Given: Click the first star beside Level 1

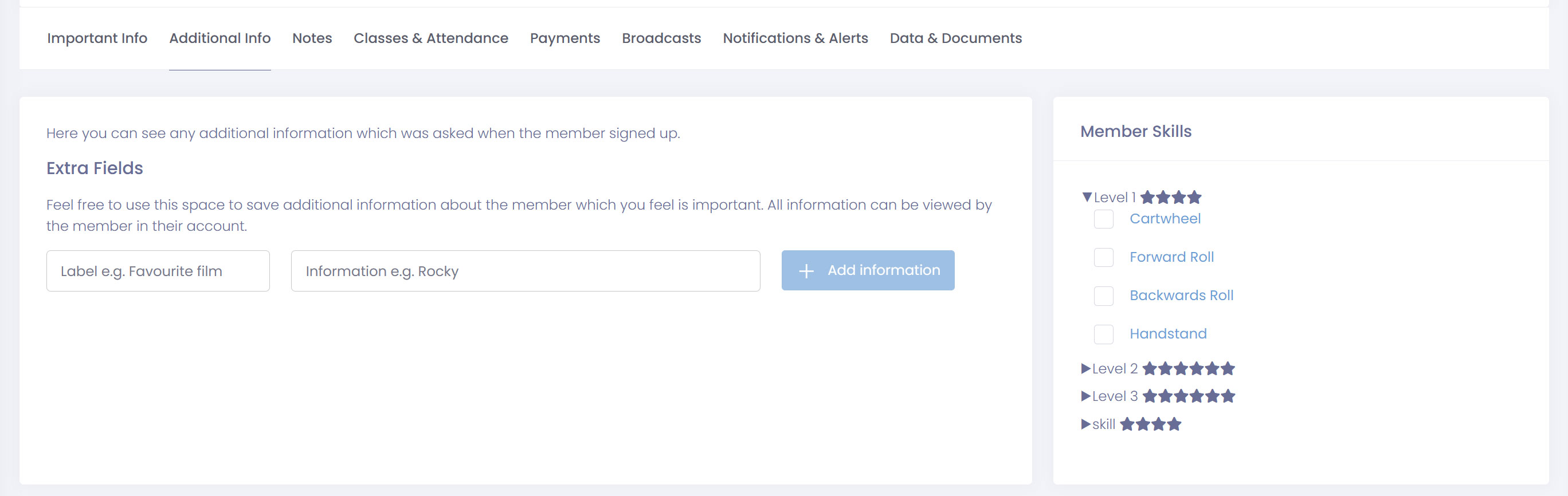Looking at the screenshot, I should [x=1147, y=197].
